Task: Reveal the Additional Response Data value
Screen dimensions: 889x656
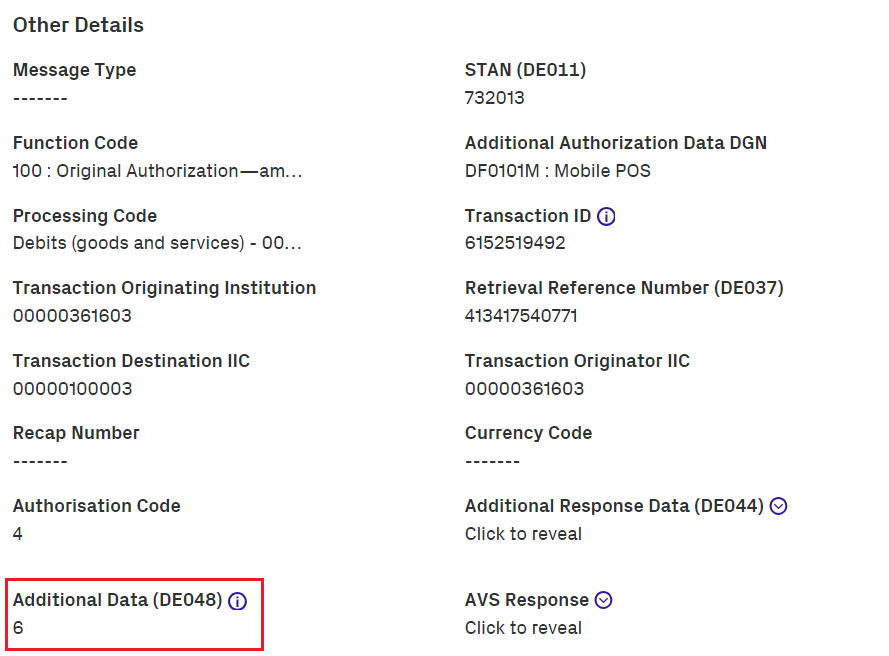Action: [523, 534]
